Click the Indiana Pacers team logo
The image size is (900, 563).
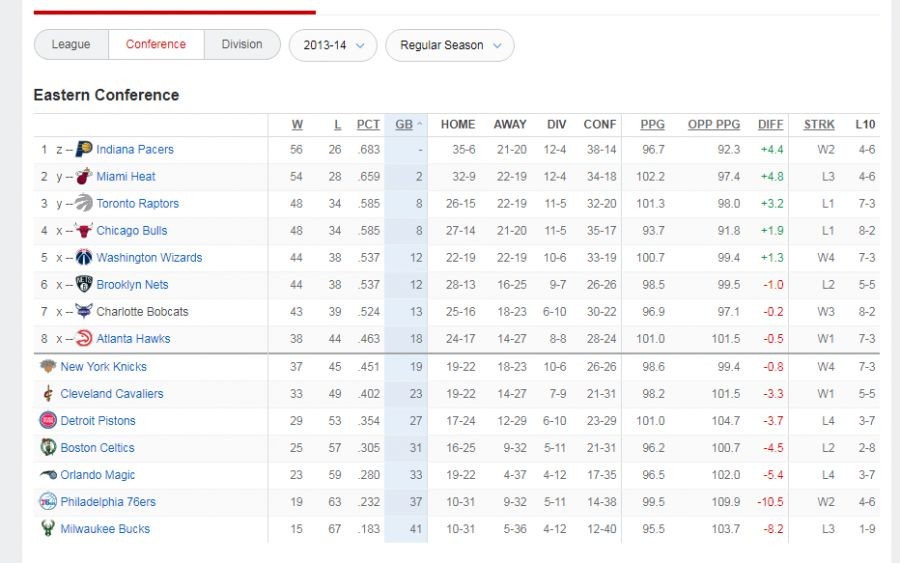click(x=84, y=149)
